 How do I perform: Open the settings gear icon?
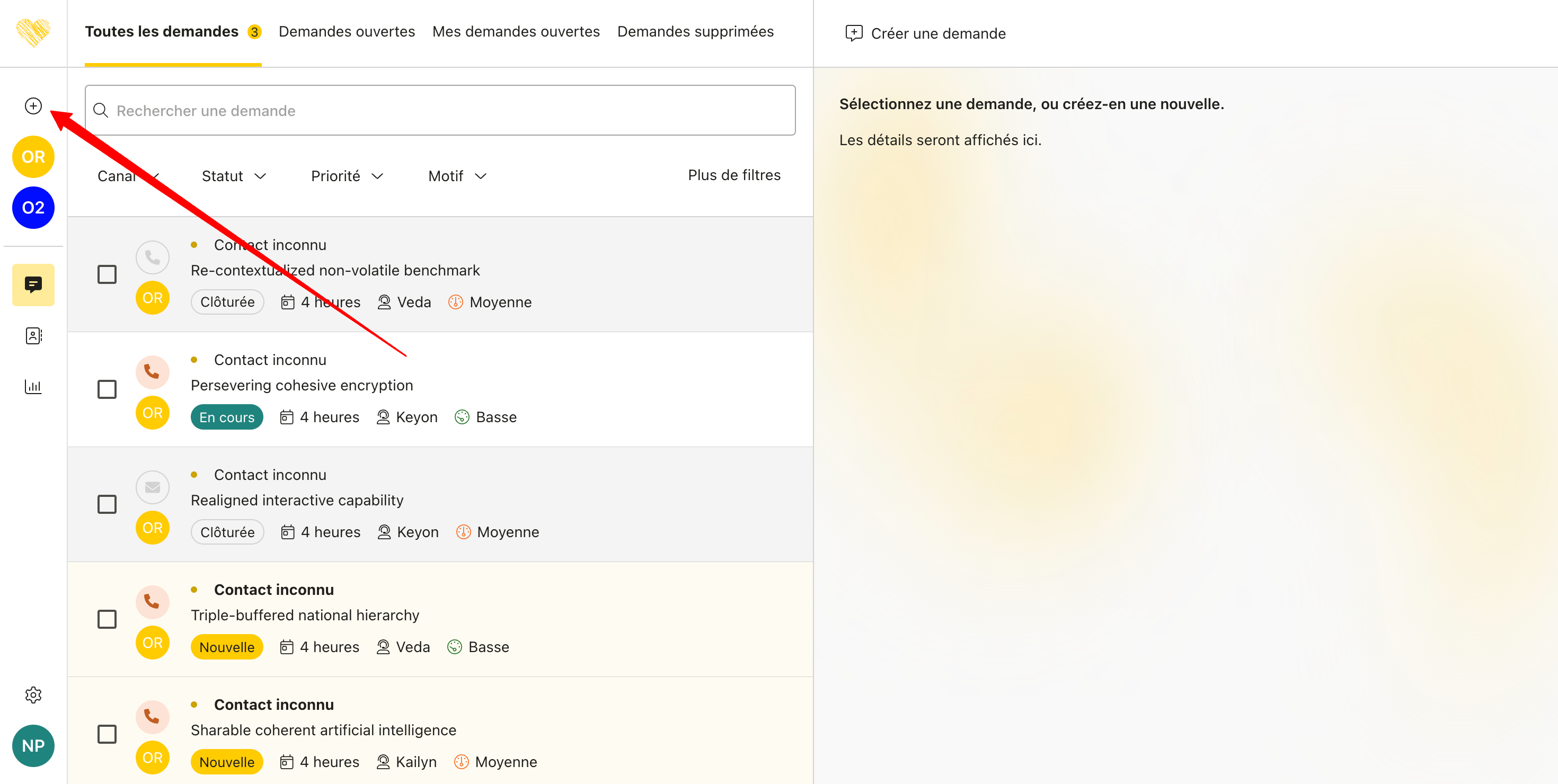coord(33,694)
